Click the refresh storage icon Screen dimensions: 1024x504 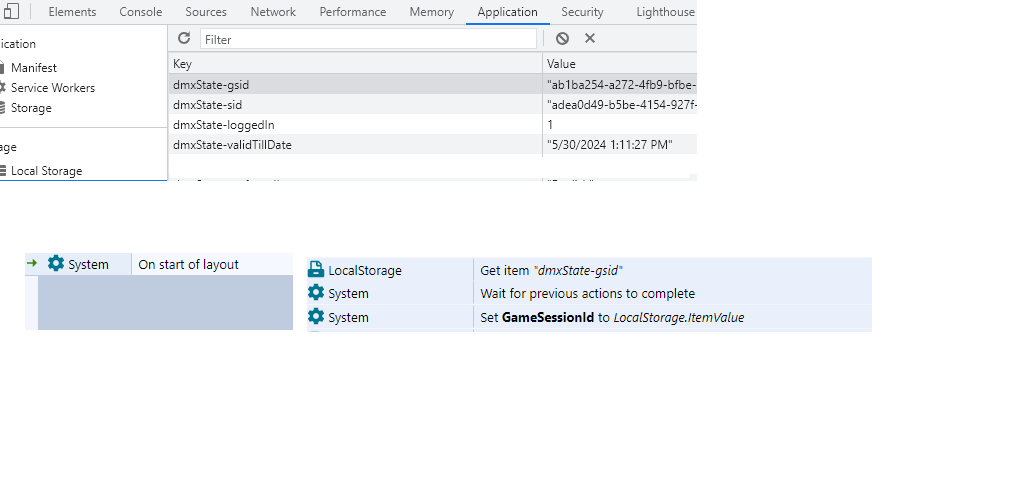pos(184,38)
